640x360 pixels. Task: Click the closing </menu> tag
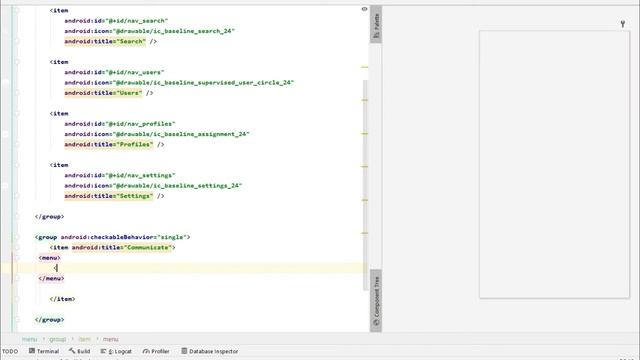[51, 278]
